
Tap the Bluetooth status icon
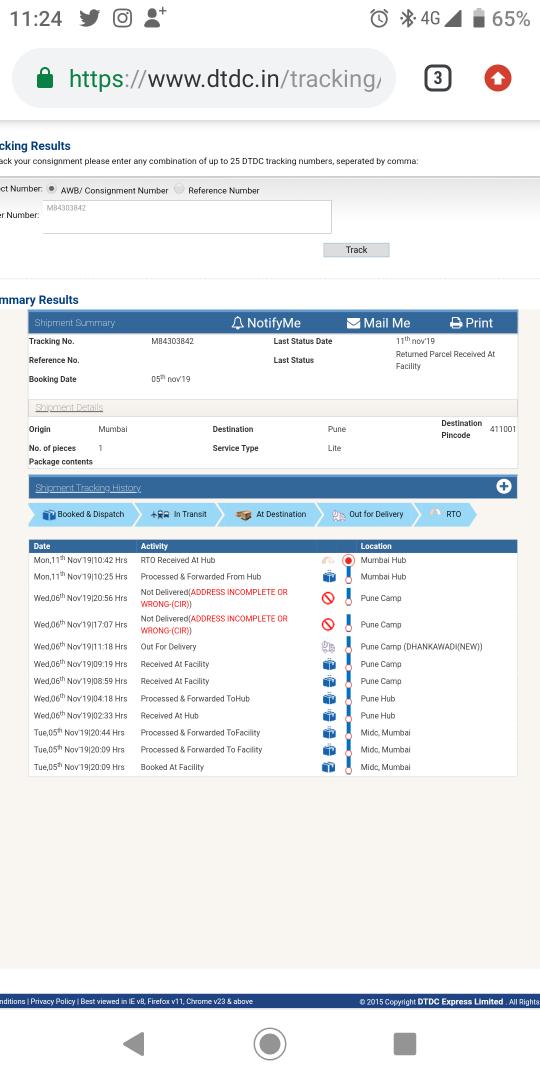coord(408,19)
